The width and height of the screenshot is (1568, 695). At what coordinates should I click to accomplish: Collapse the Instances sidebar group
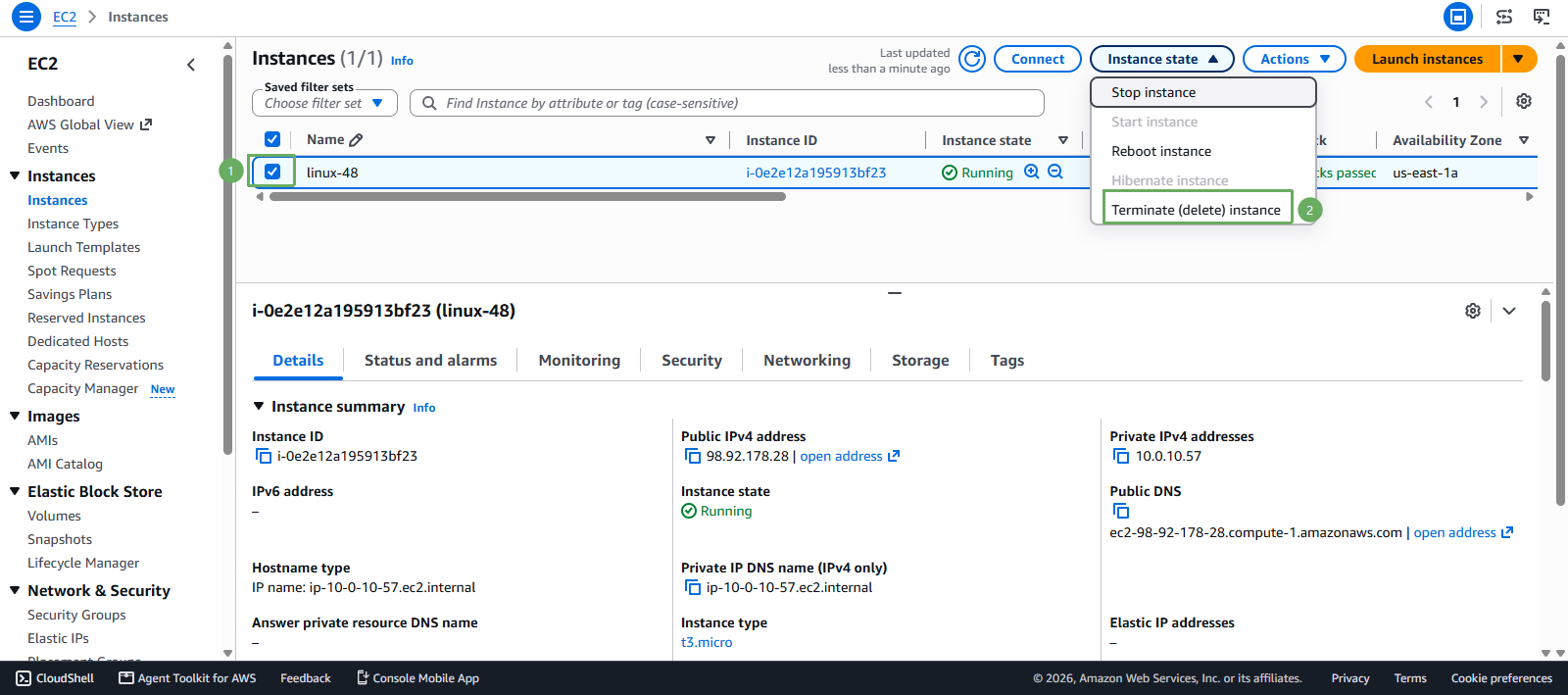[x=15, y=175]
